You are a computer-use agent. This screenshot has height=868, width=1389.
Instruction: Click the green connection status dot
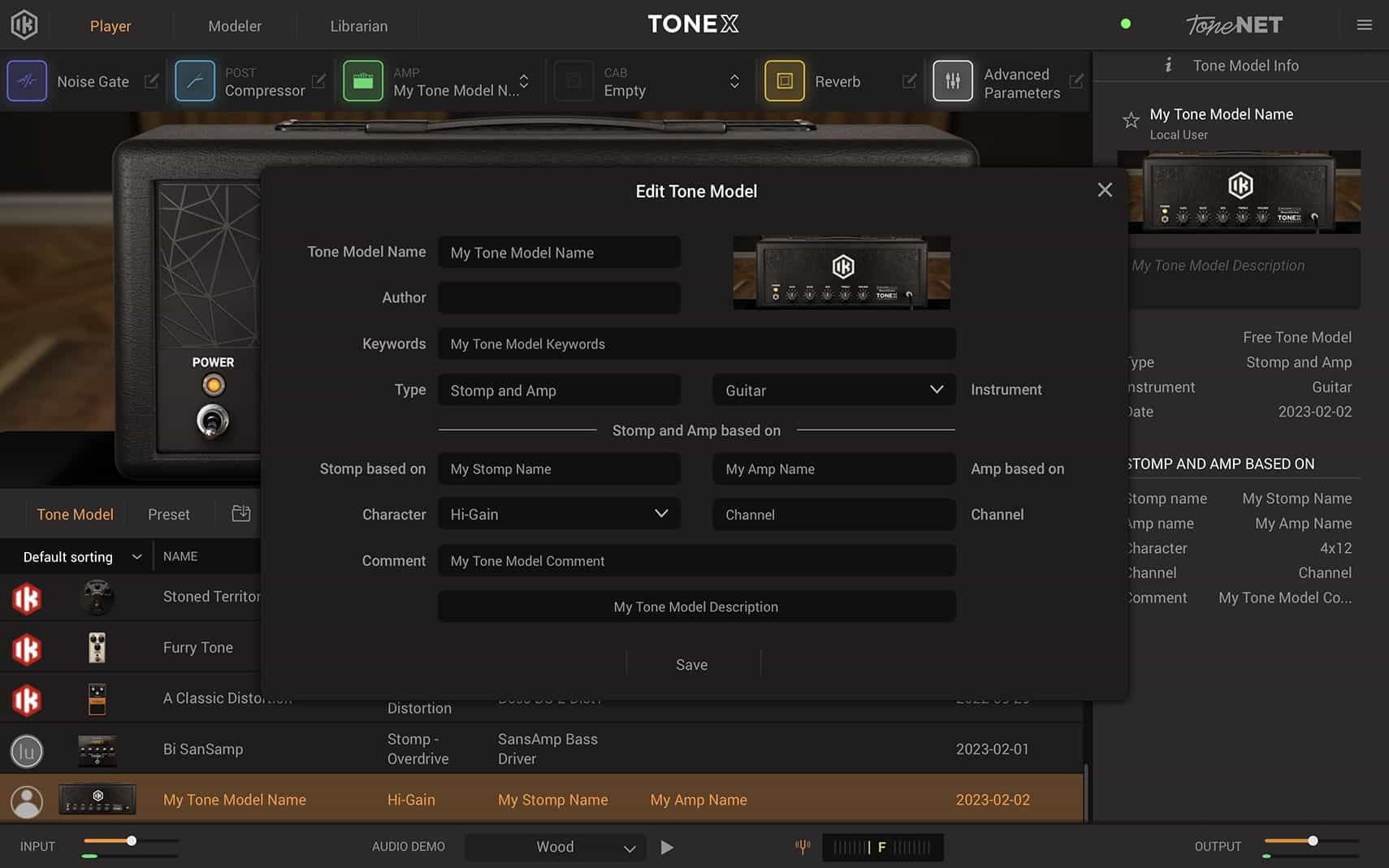pos(1125,24)
